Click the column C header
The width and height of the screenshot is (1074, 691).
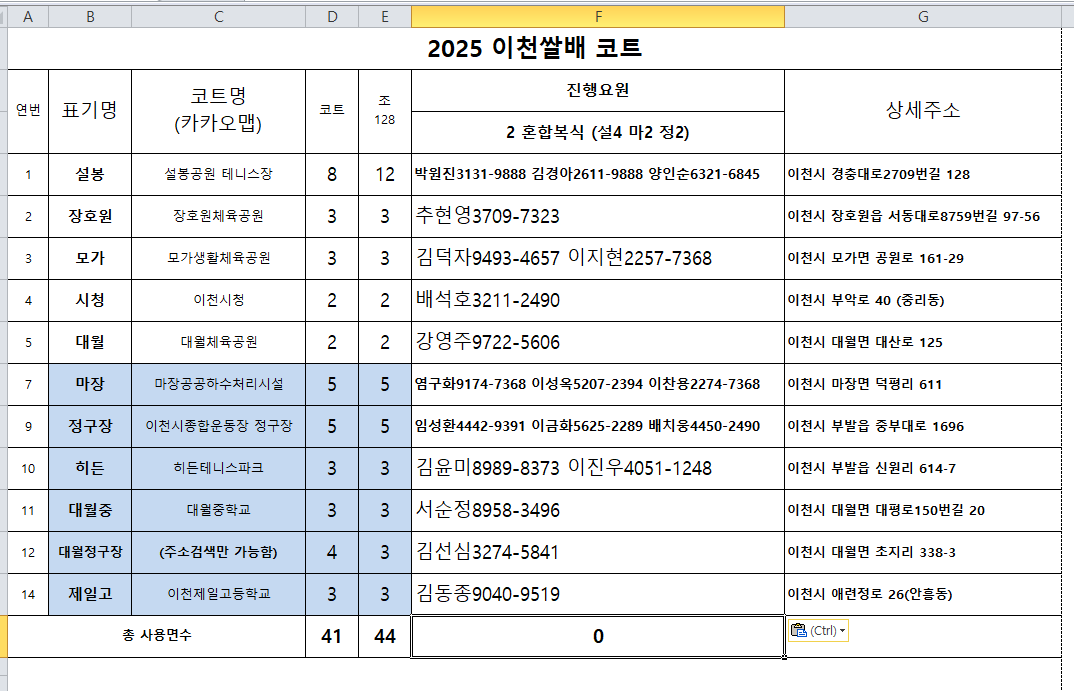click(x=218, y=16)
